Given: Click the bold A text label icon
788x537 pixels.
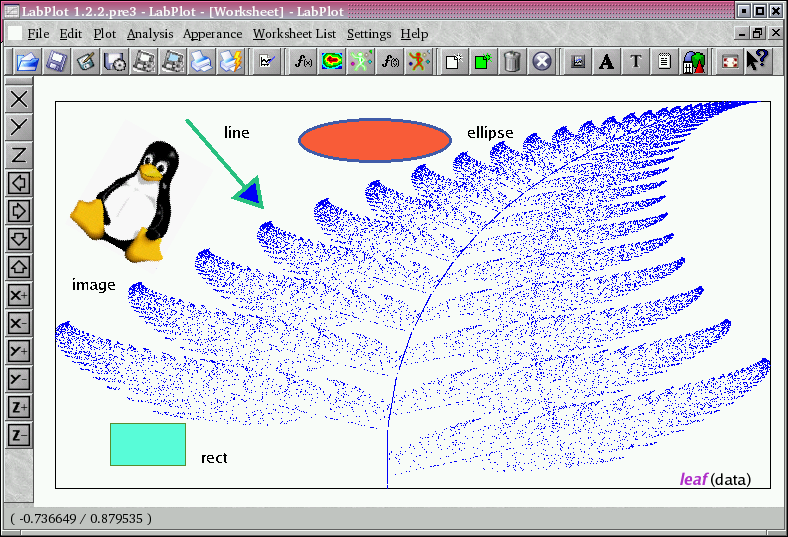Looking at the screenshot, I should tap(606, 62).
